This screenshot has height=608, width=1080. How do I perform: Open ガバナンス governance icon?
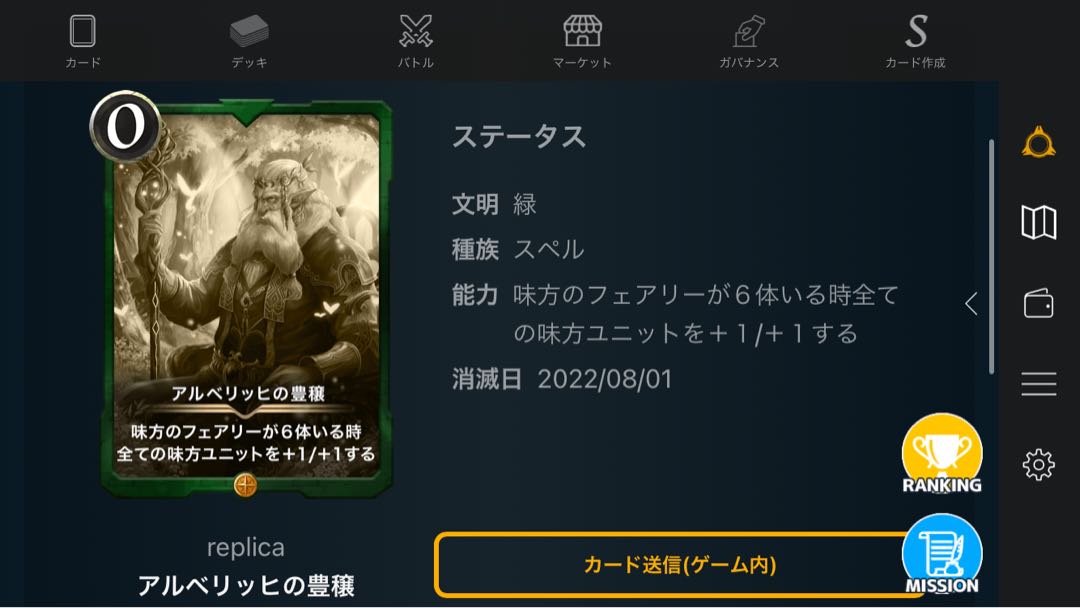pyautogui.click(x=749, y=31)
